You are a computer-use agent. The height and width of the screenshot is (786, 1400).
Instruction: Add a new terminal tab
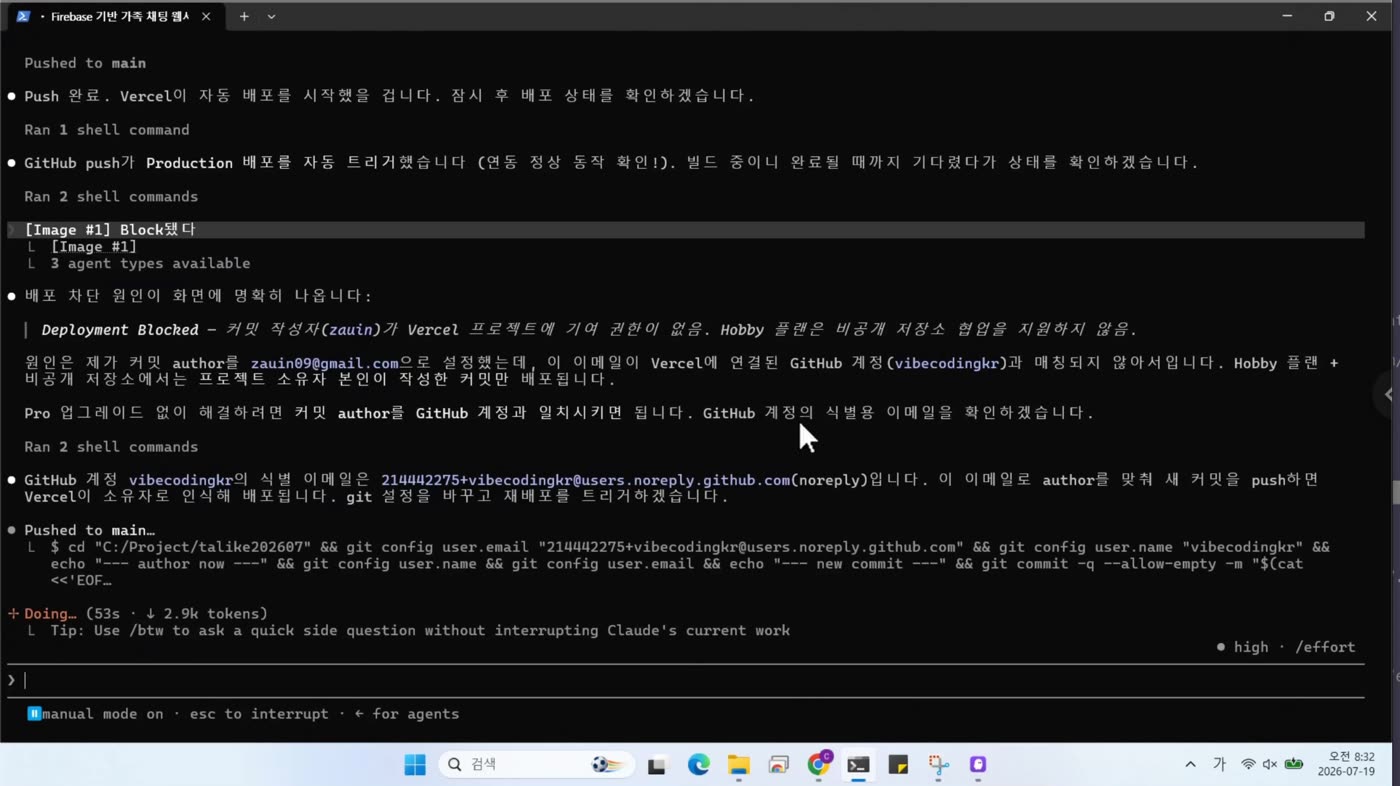(x=244, y=16)
